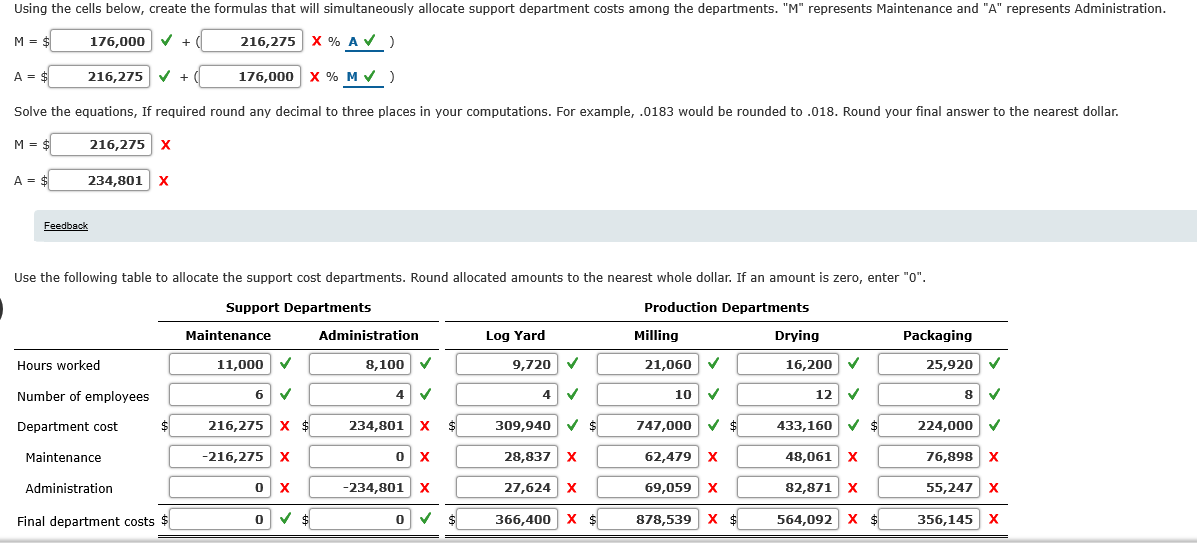Click the green checkmark next to Maintenance hours 11,000

click(285, 364)
